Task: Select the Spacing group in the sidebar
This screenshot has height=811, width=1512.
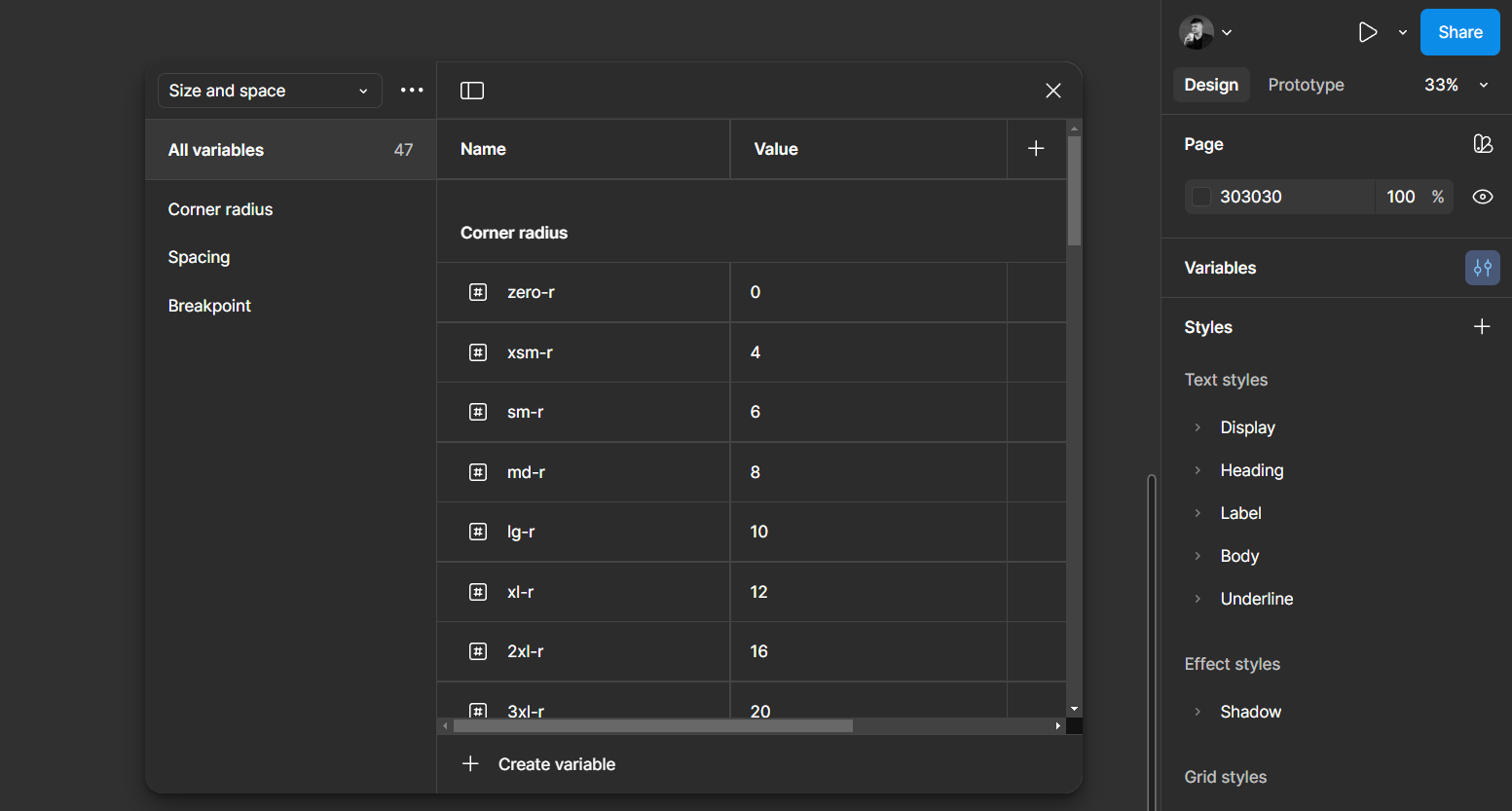Action: pyautogui.click(x=199, y=257)
